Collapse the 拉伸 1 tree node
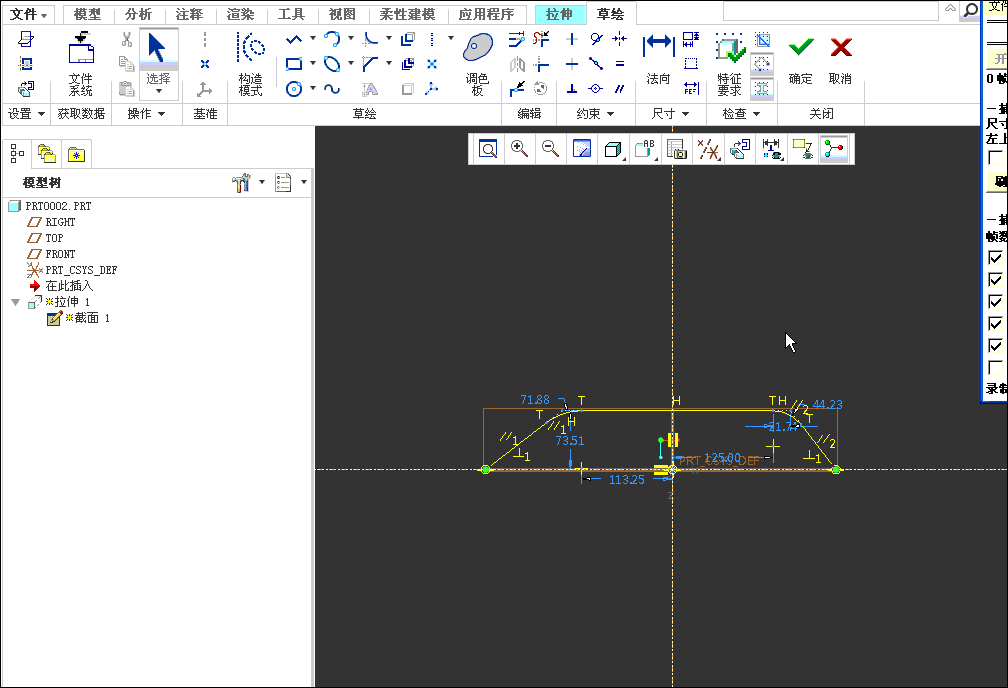The width and height of the screenshot is (1008, 688). 15,302
